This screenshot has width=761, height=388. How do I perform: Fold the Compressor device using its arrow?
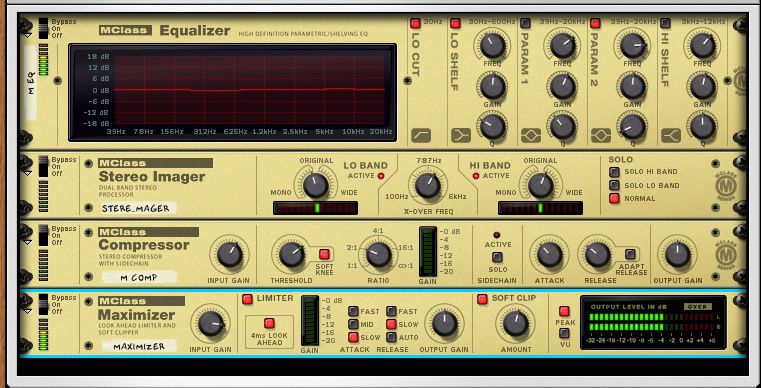pos(28,242)
